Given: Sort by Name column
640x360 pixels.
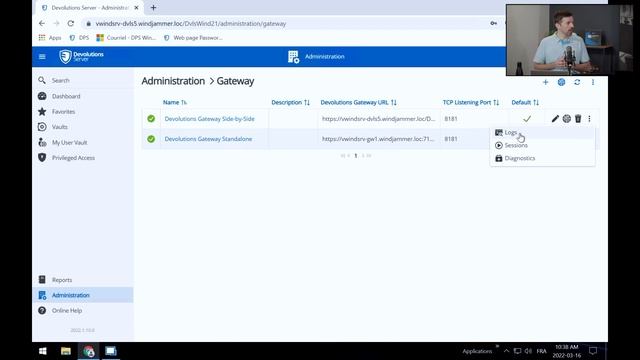Looking at the screenshot, I should click(x=175, y=102).
